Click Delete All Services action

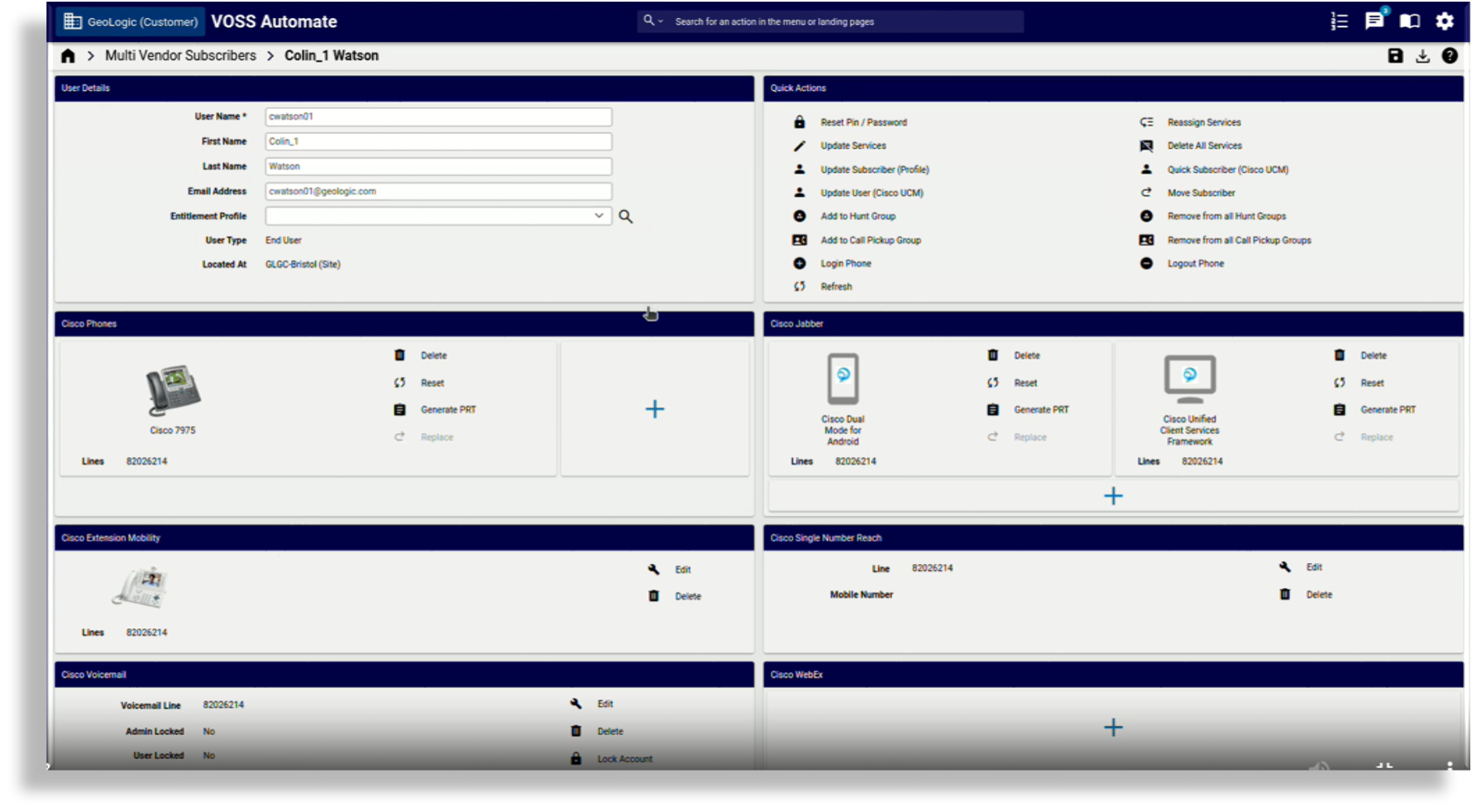[x=1204, y=146]
